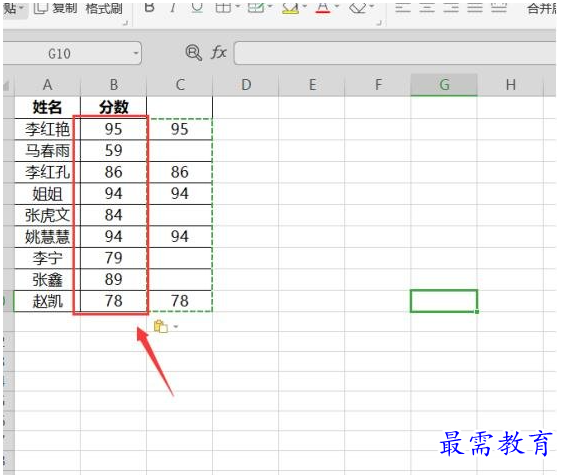
Task: Click the selected cell G10
Action: [x=444, y=301]
